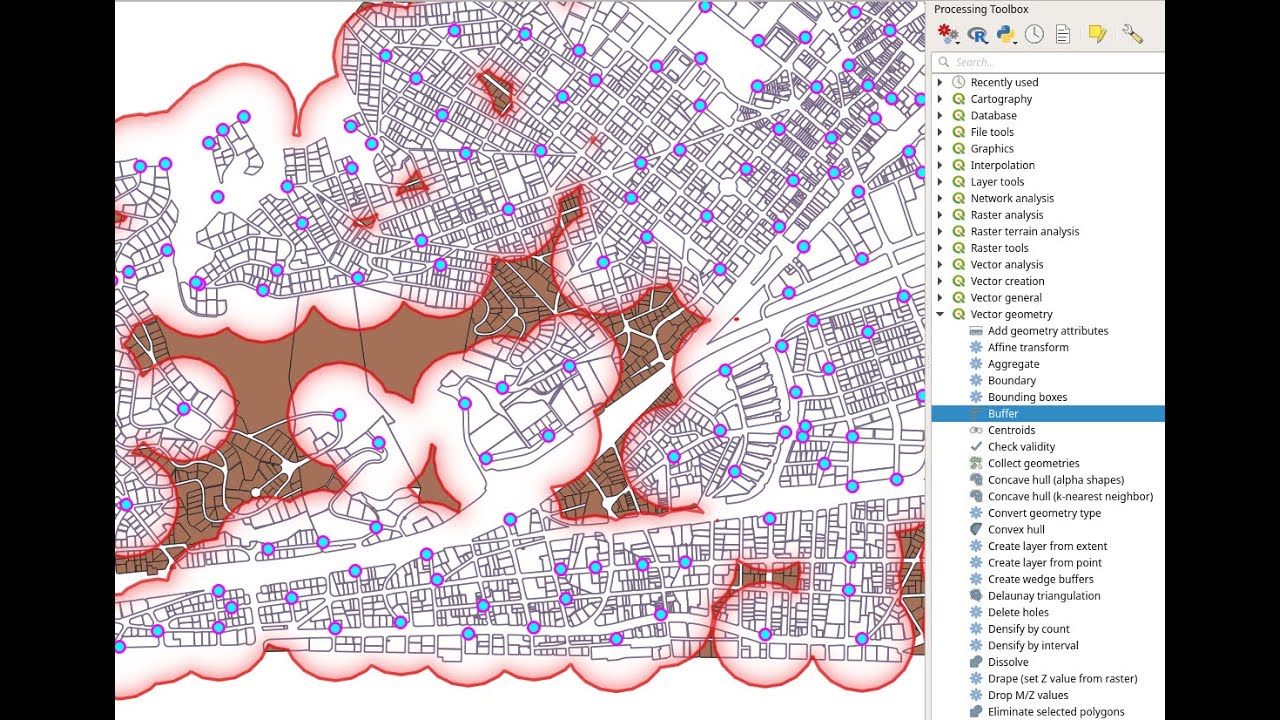Click the Raster terrain analysis label

pyautogui.click(x=1024, y=231)
